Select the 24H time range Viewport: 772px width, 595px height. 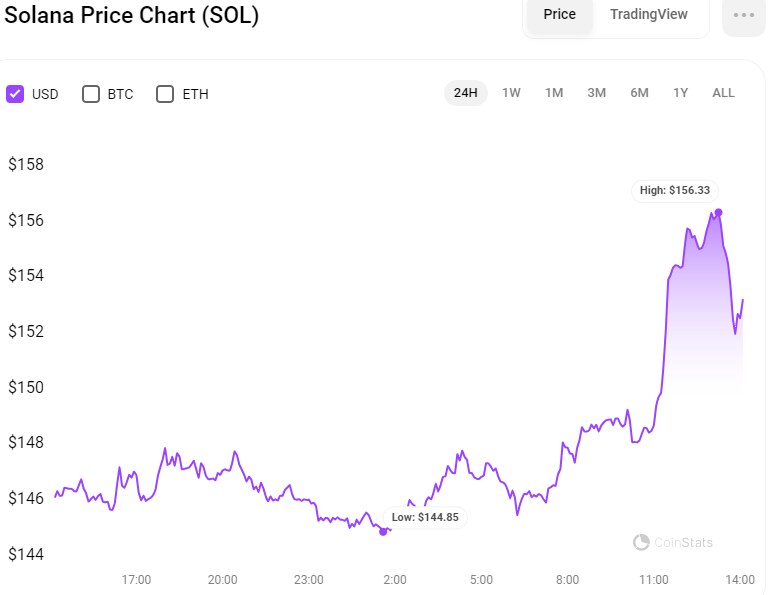[x=465, y=93]
